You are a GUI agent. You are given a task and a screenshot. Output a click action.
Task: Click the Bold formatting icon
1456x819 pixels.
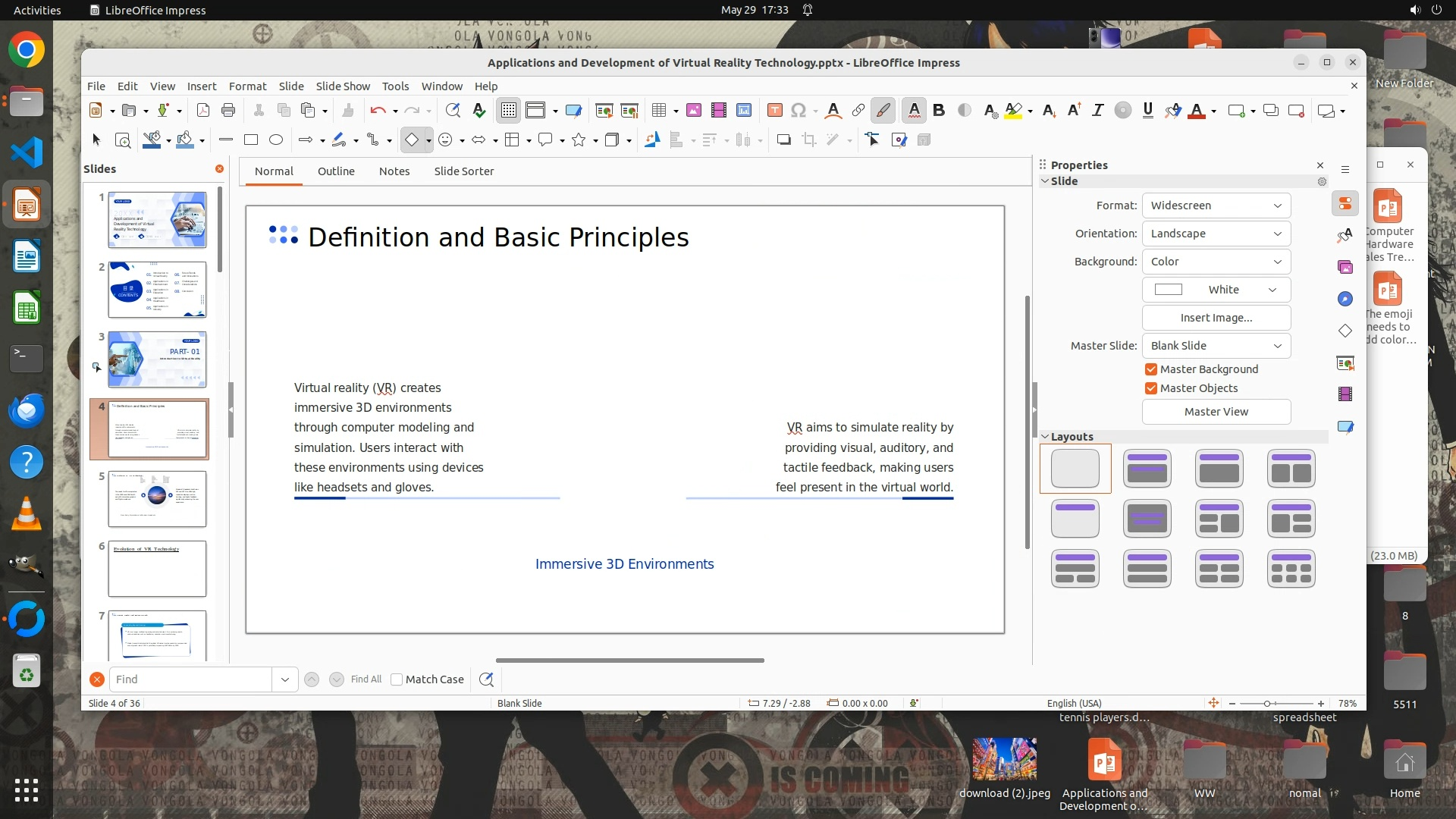click(x=939, y=111)
